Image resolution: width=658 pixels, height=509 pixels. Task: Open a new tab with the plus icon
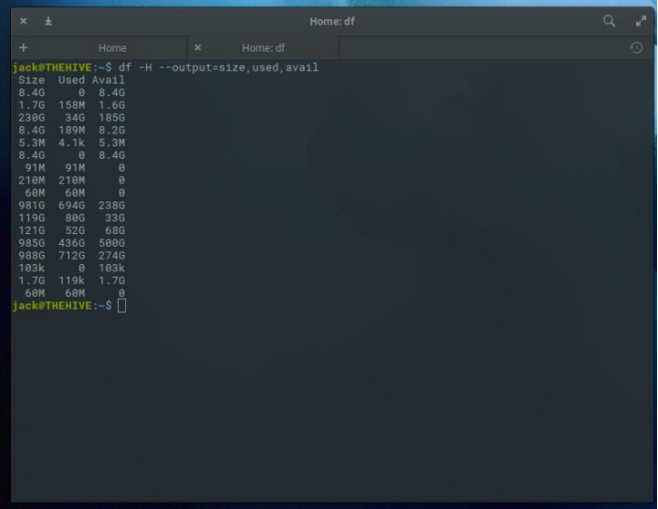[x=24, y=48]
